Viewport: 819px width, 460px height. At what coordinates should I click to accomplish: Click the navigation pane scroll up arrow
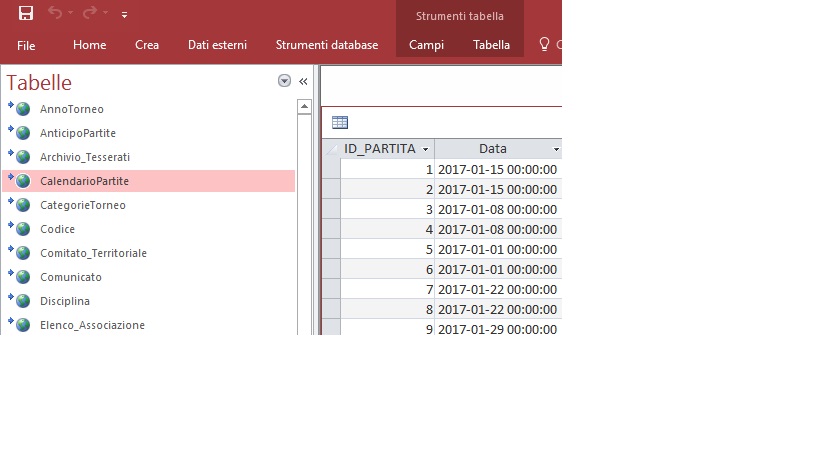(x=305, y=107)
